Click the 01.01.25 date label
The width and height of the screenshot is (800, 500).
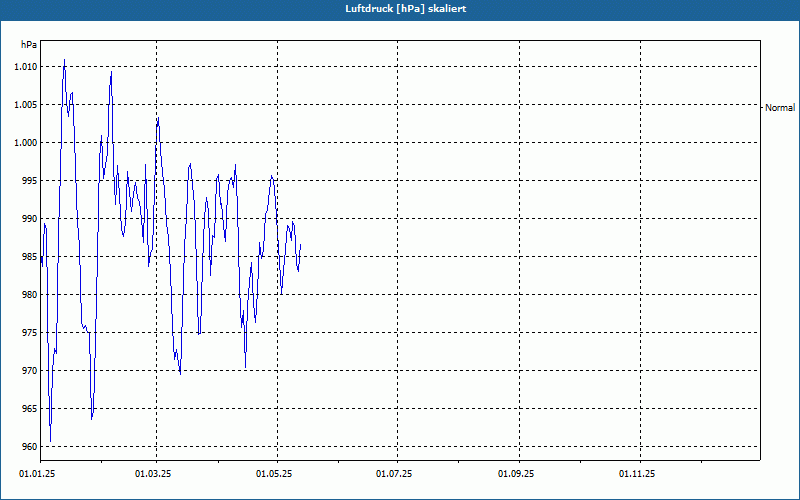click(37, 474)
